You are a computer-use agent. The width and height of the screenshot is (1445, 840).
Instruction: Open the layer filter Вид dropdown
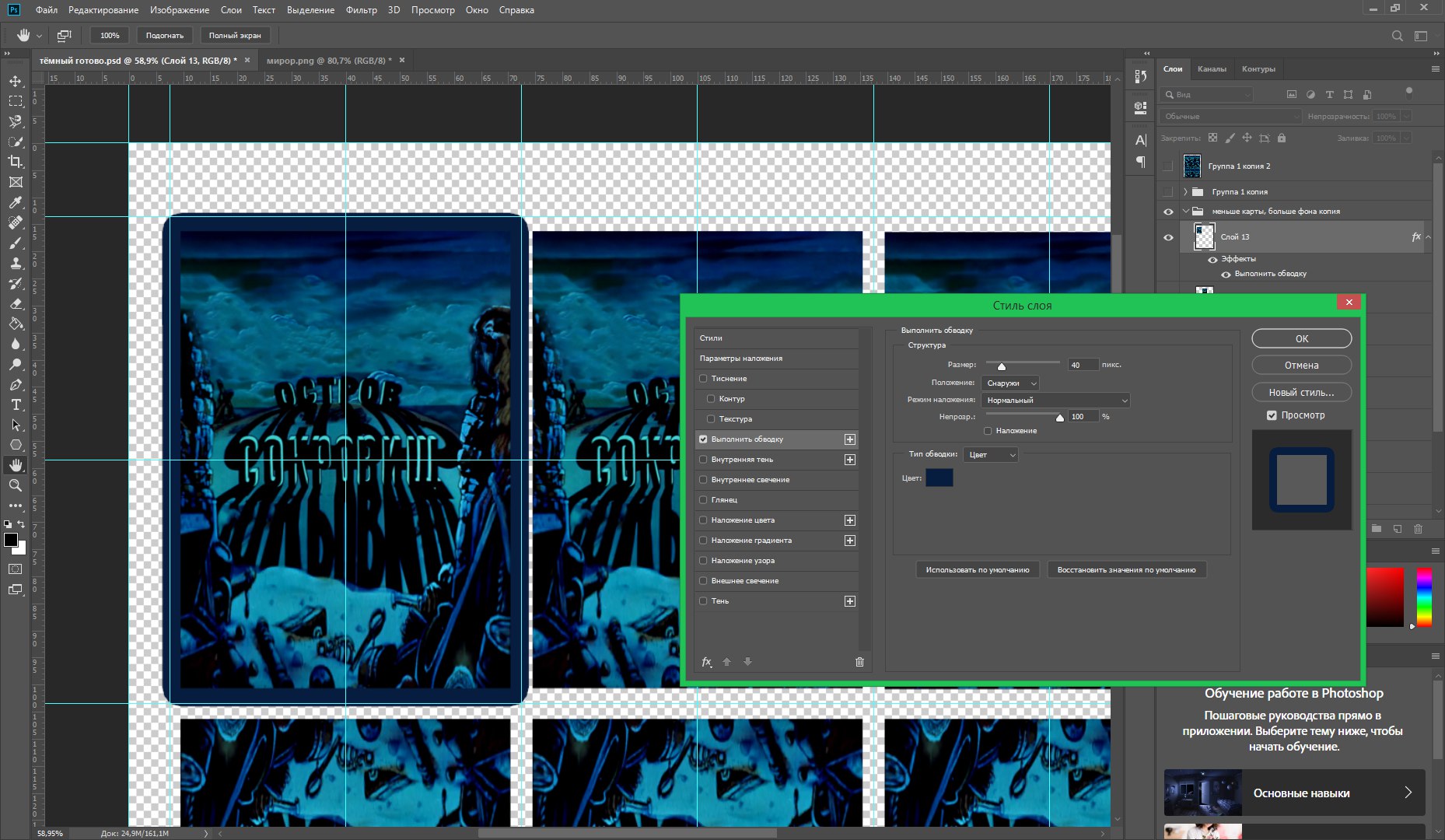[1206, 95]
